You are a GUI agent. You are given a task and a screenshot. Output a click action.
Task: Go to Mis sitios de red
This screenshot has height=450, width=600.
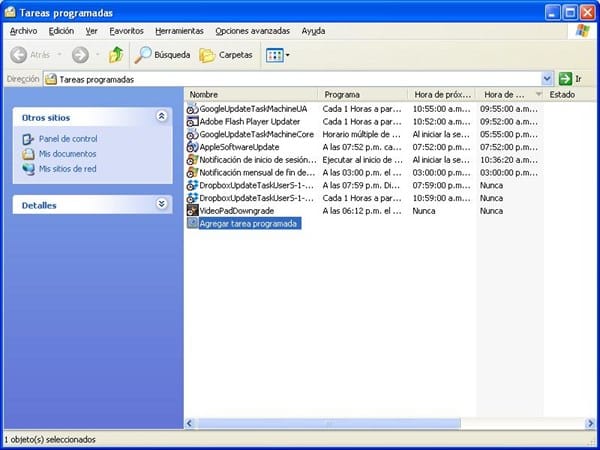(67, 169)
